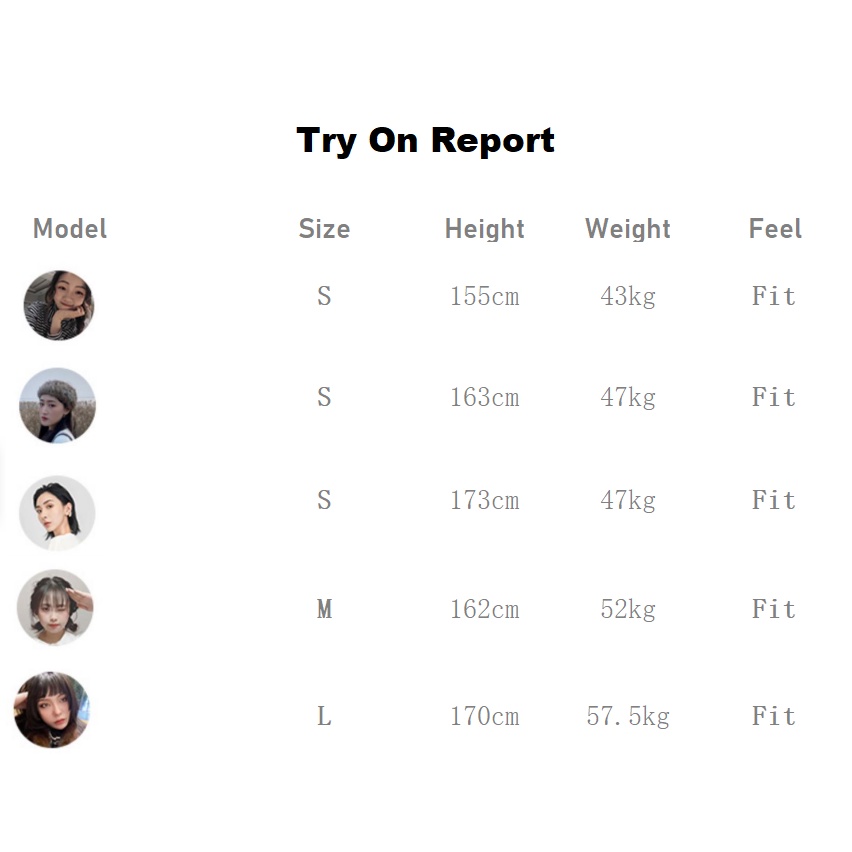Click the Try On Report title

(x=426, y=140)
